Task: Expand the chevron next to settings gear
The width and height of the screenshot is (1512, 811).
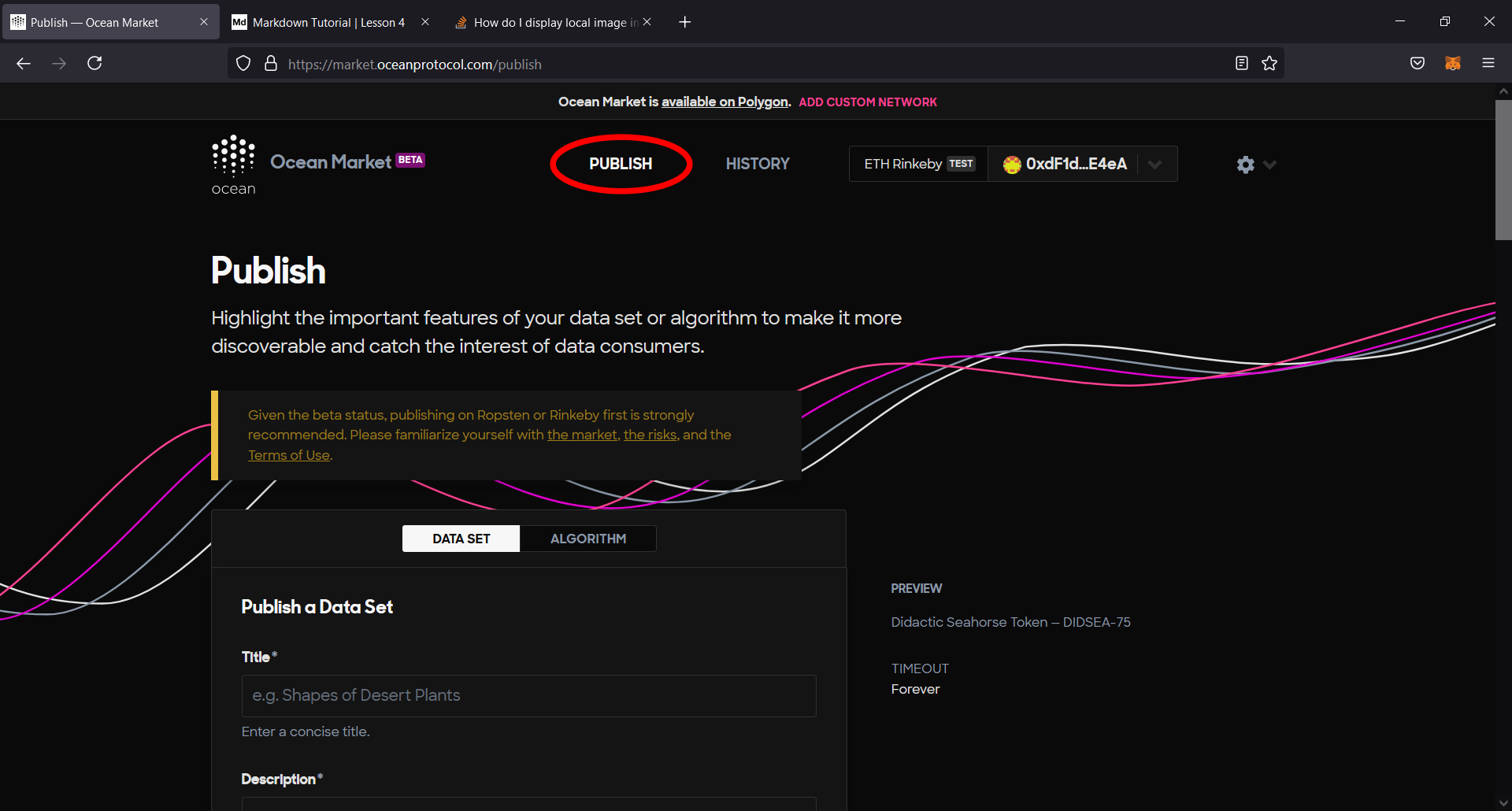Action: coord(1269,165)
